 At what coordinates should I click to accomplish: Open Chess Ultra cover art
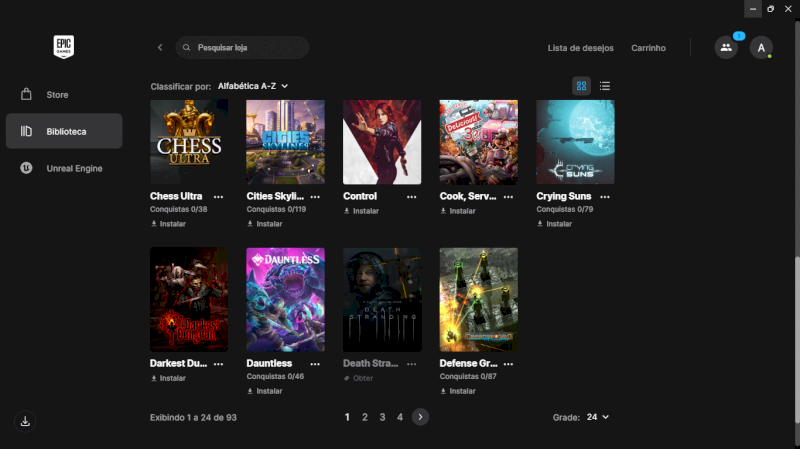189,142
